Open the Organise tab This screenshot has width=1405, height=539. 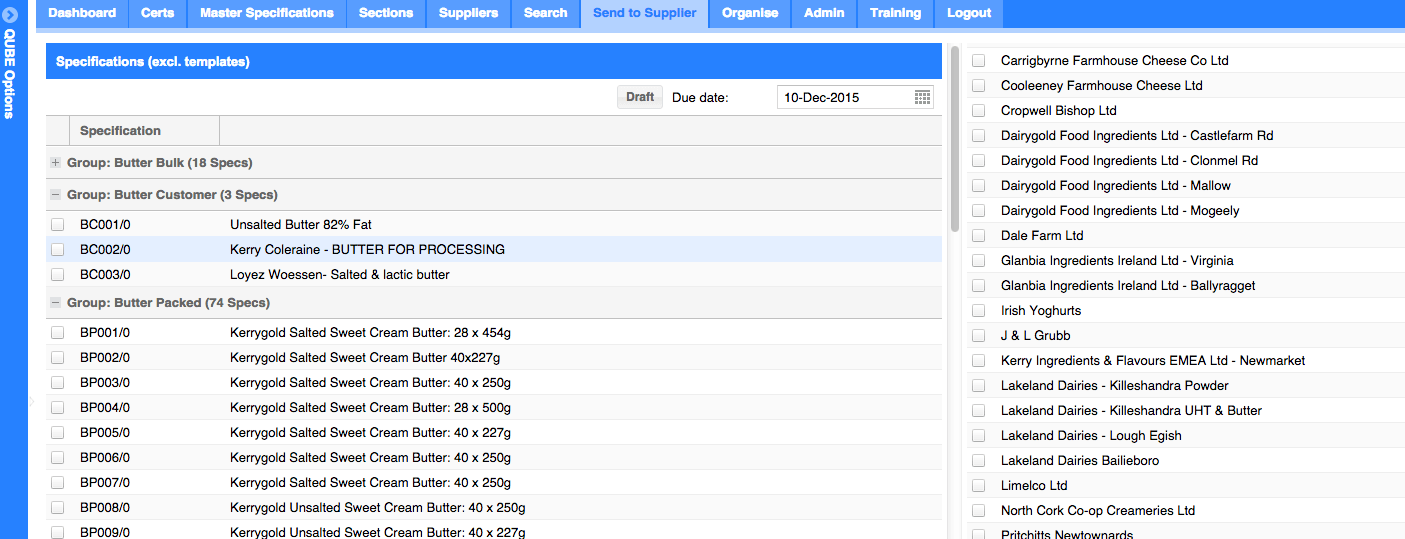point(750,13)
